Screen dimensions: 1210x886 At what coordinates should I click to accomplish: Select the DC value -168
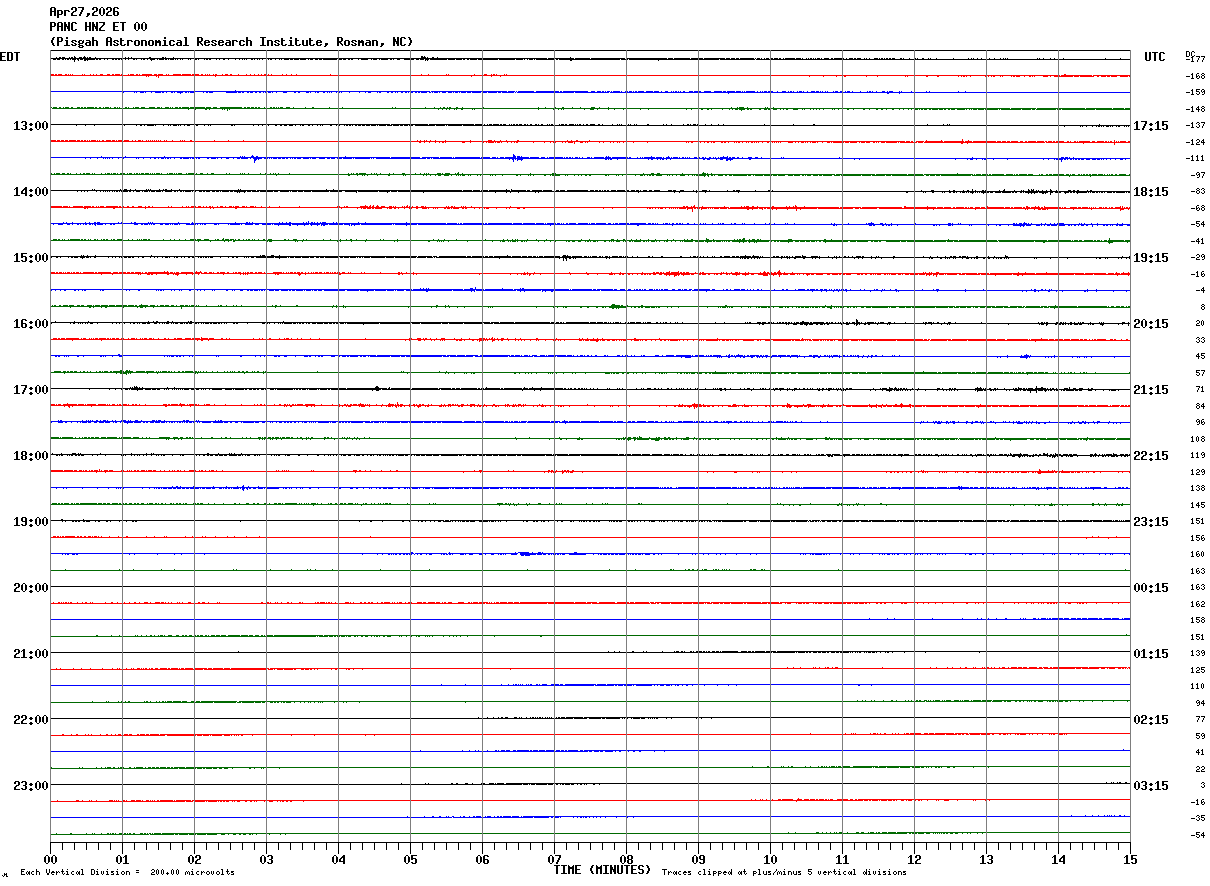tap(1195, 76)
